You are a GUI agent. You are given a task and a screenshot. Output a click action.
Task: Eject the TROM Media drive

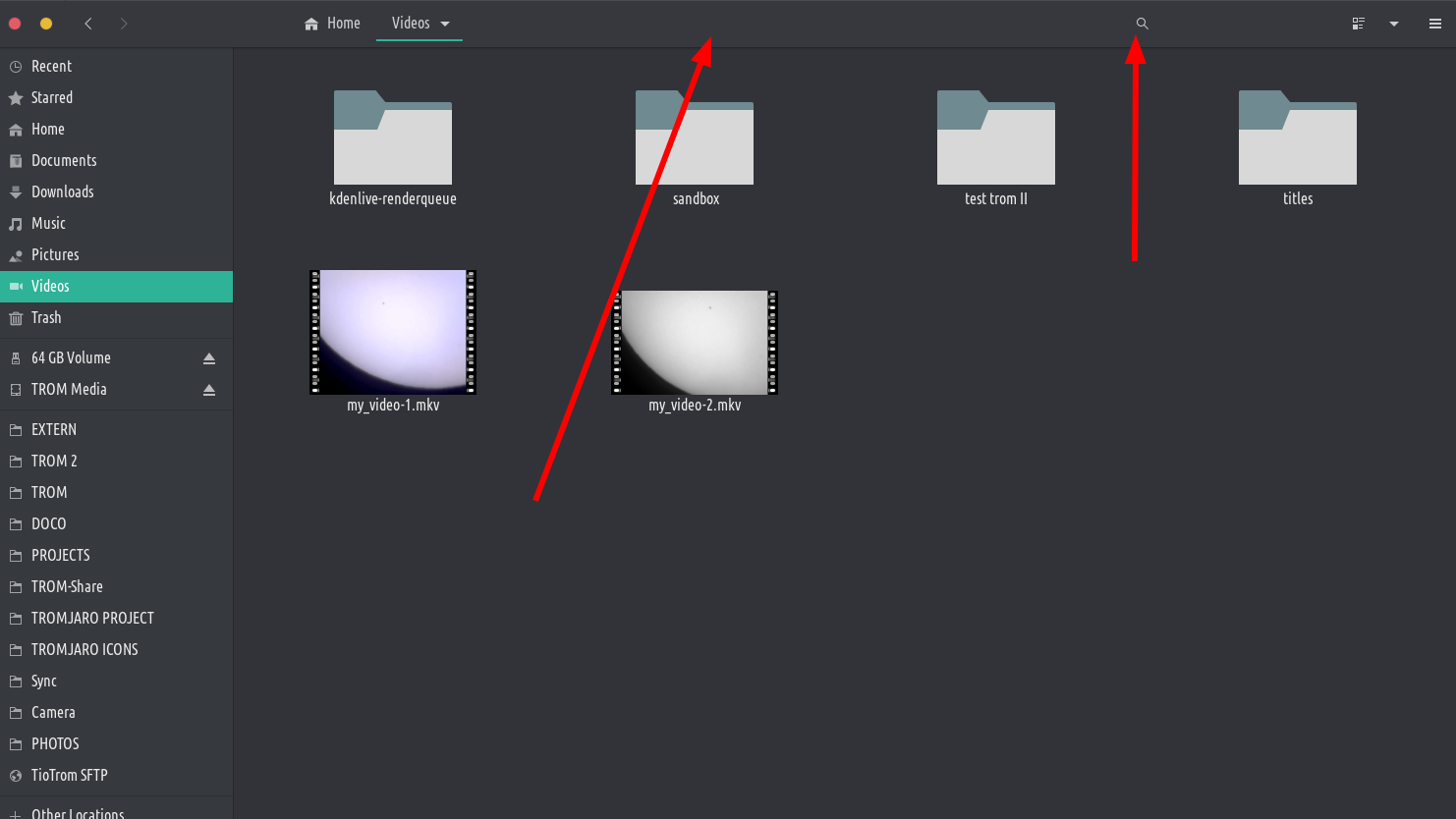[209, 389]
